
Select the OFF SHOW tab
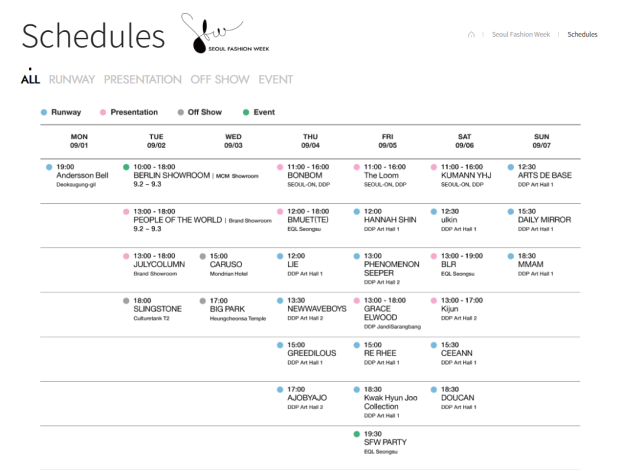click(220, 79)
